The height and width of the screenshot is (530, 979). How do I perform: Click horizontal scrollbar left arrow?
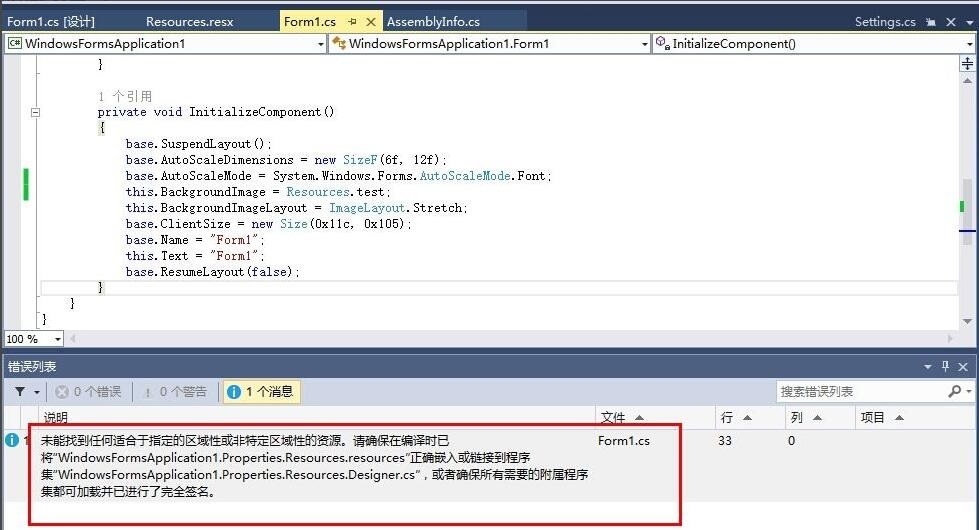(73, 338)
